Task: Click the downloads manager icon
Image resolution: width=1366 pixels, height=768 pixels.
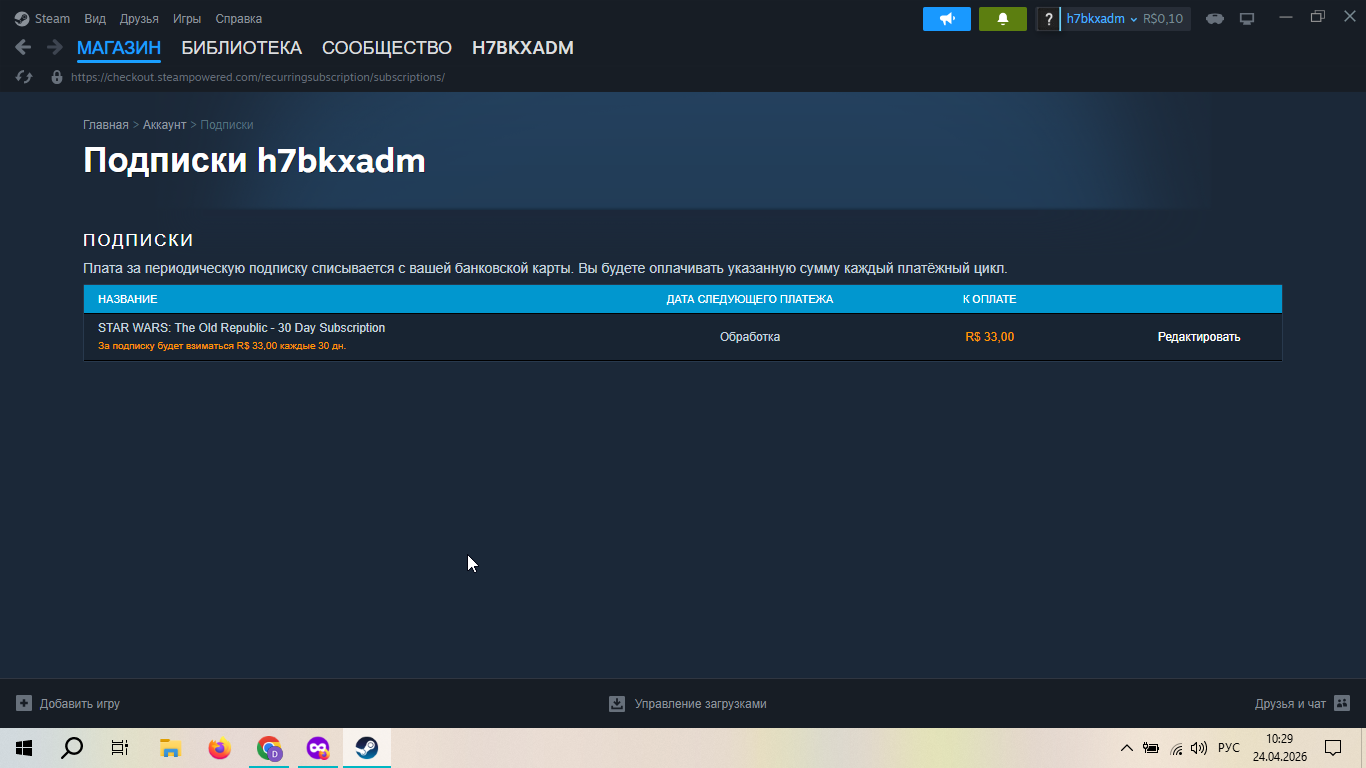Action: tap(617, 704)
